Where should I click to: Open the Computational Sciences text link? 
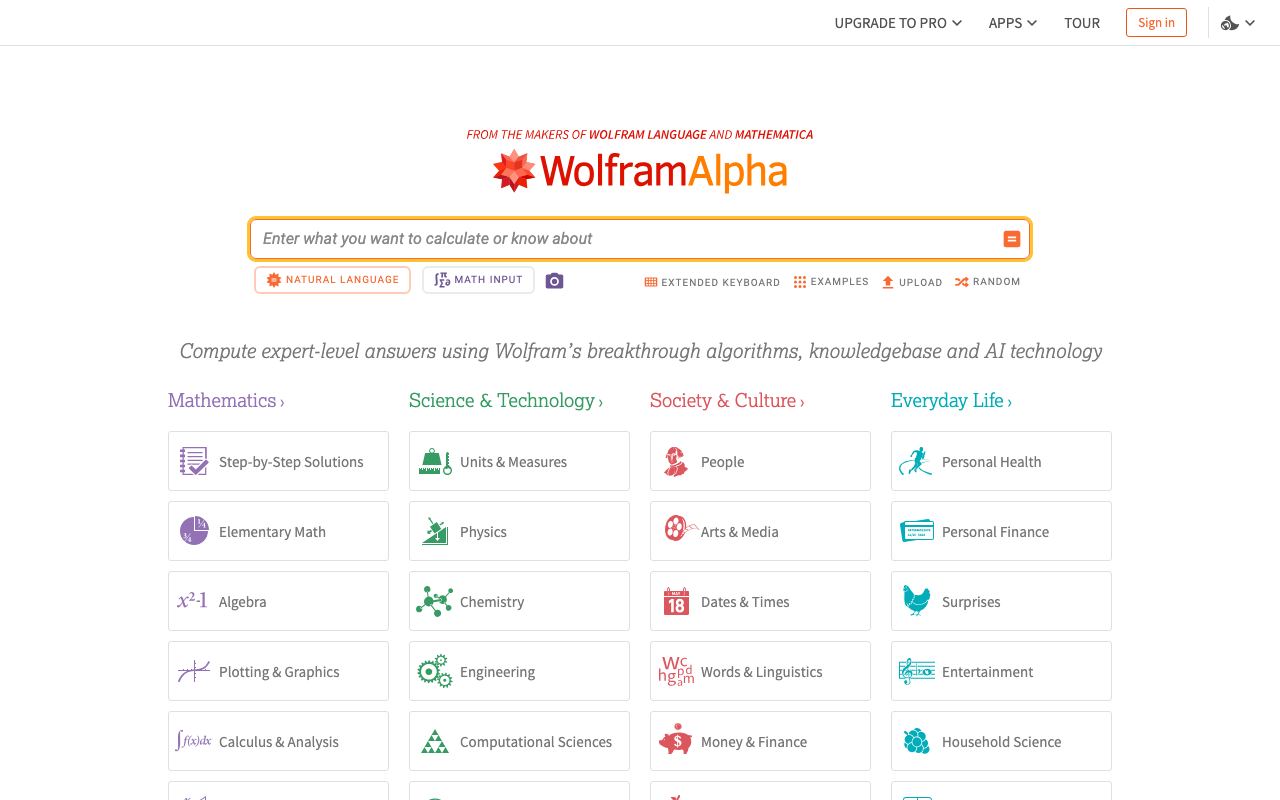point(536,742)
